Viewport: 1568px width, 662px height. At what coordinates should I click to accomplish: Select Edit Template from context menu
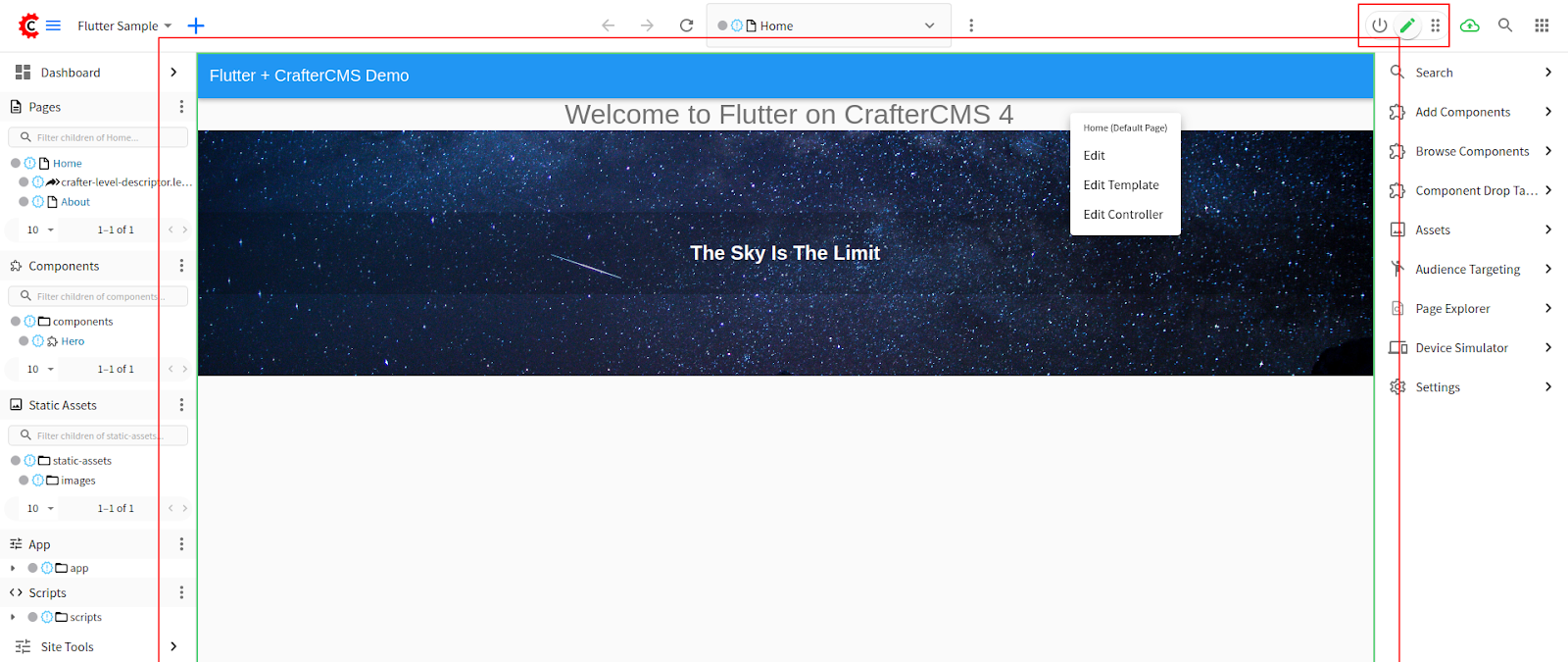1120,184
